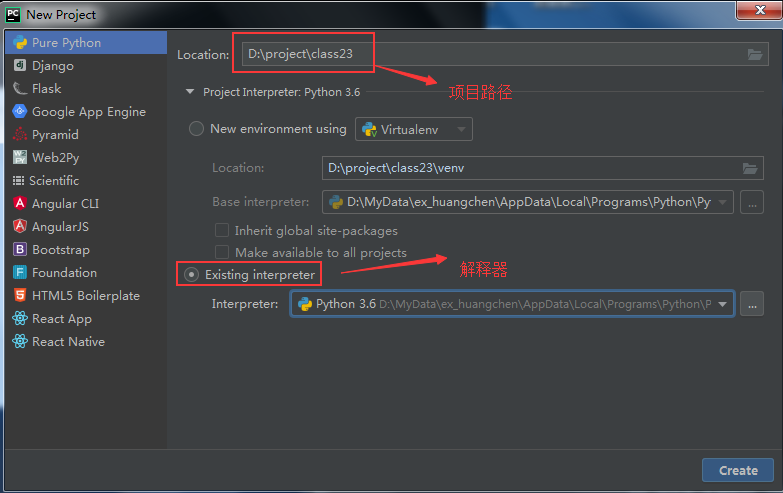The width and height of the screenshot is (783, 493).
Task: Click the PyCharm logo in title bar
Action: [x=12, y=14]
